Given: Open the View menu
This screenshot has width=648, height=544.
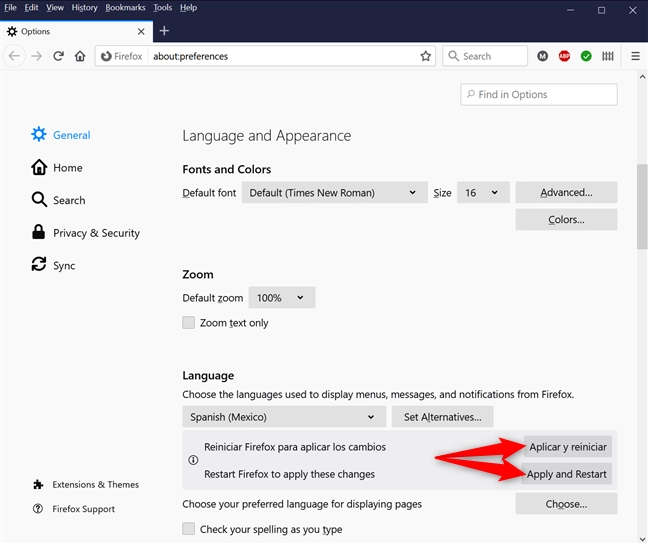Looking at the screenshot, I should click(55, 7).
